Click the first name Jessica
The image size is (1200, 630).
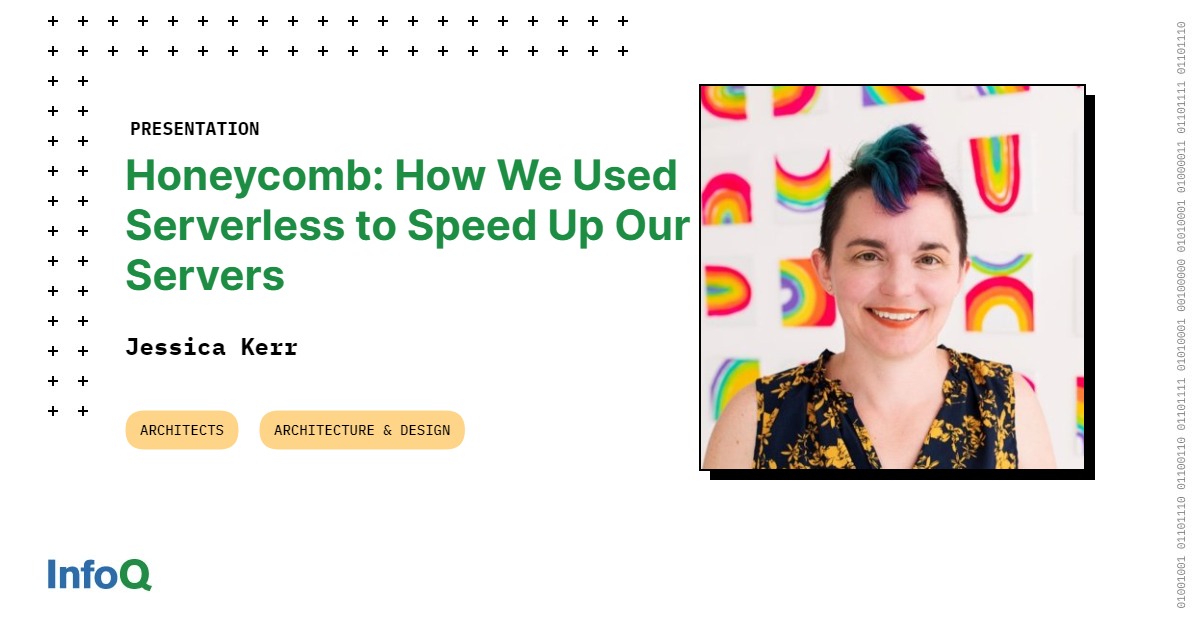(x=175, y=347)
